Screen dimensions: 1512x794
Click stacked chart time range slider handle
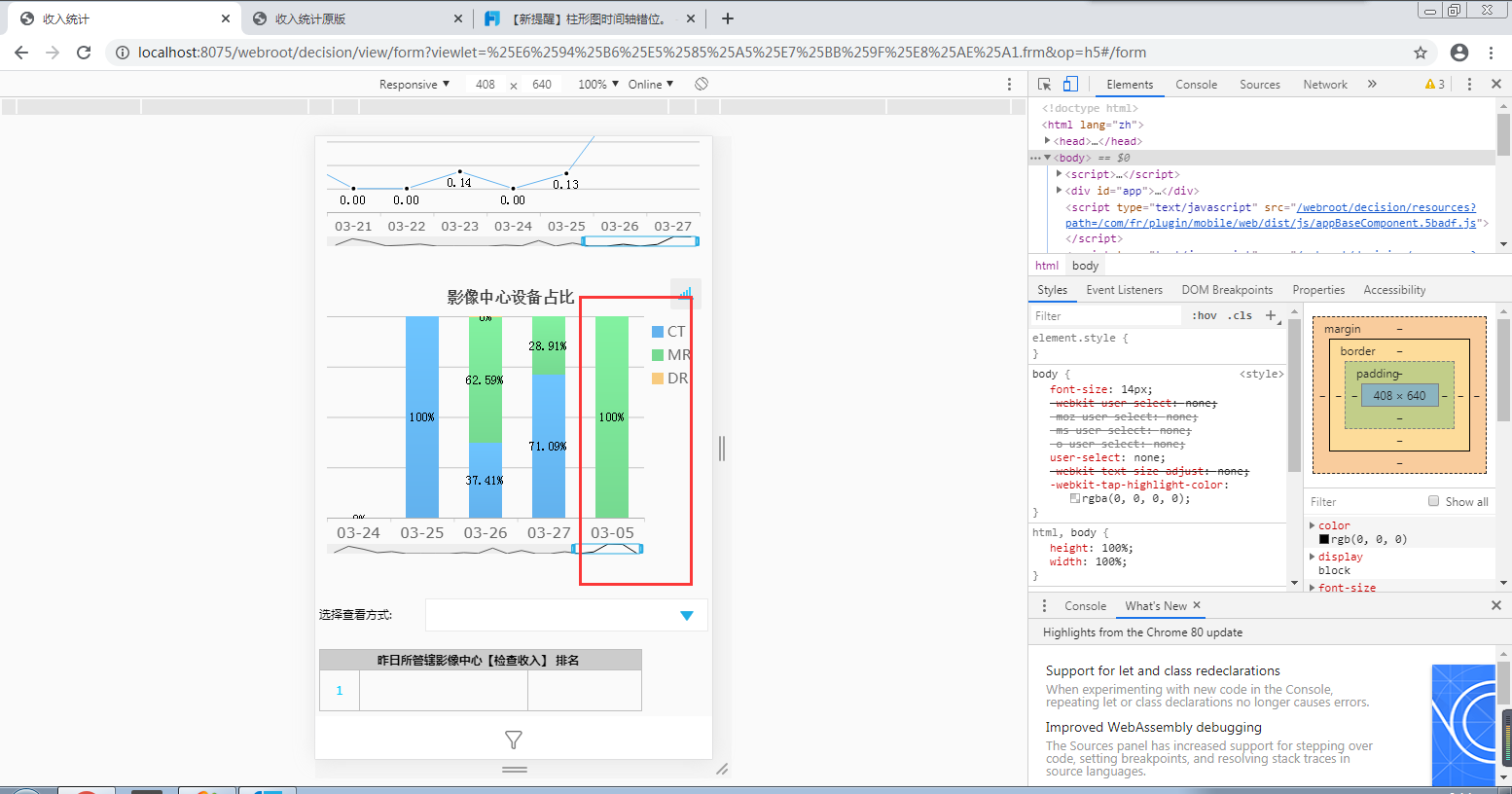[x=607, y=549]
